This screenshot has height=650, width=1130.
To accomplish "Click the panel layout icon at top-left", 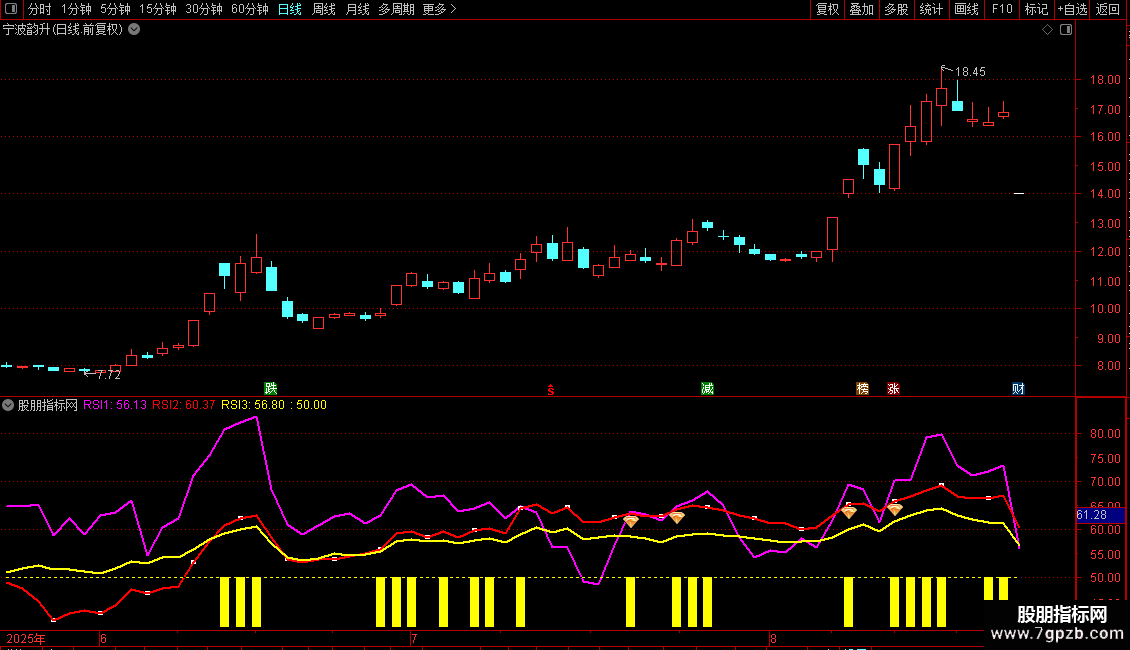I will (x=11, y=9).
